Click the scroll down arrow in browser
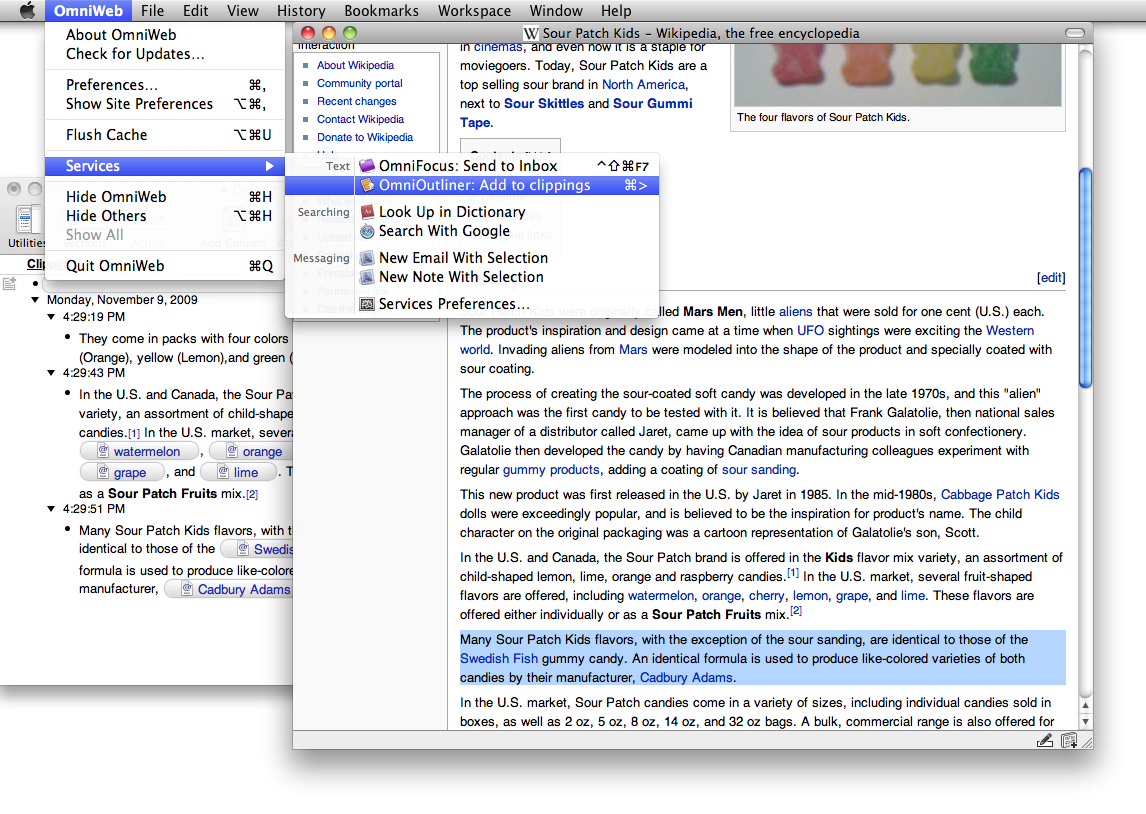 tap(1085, 720)
